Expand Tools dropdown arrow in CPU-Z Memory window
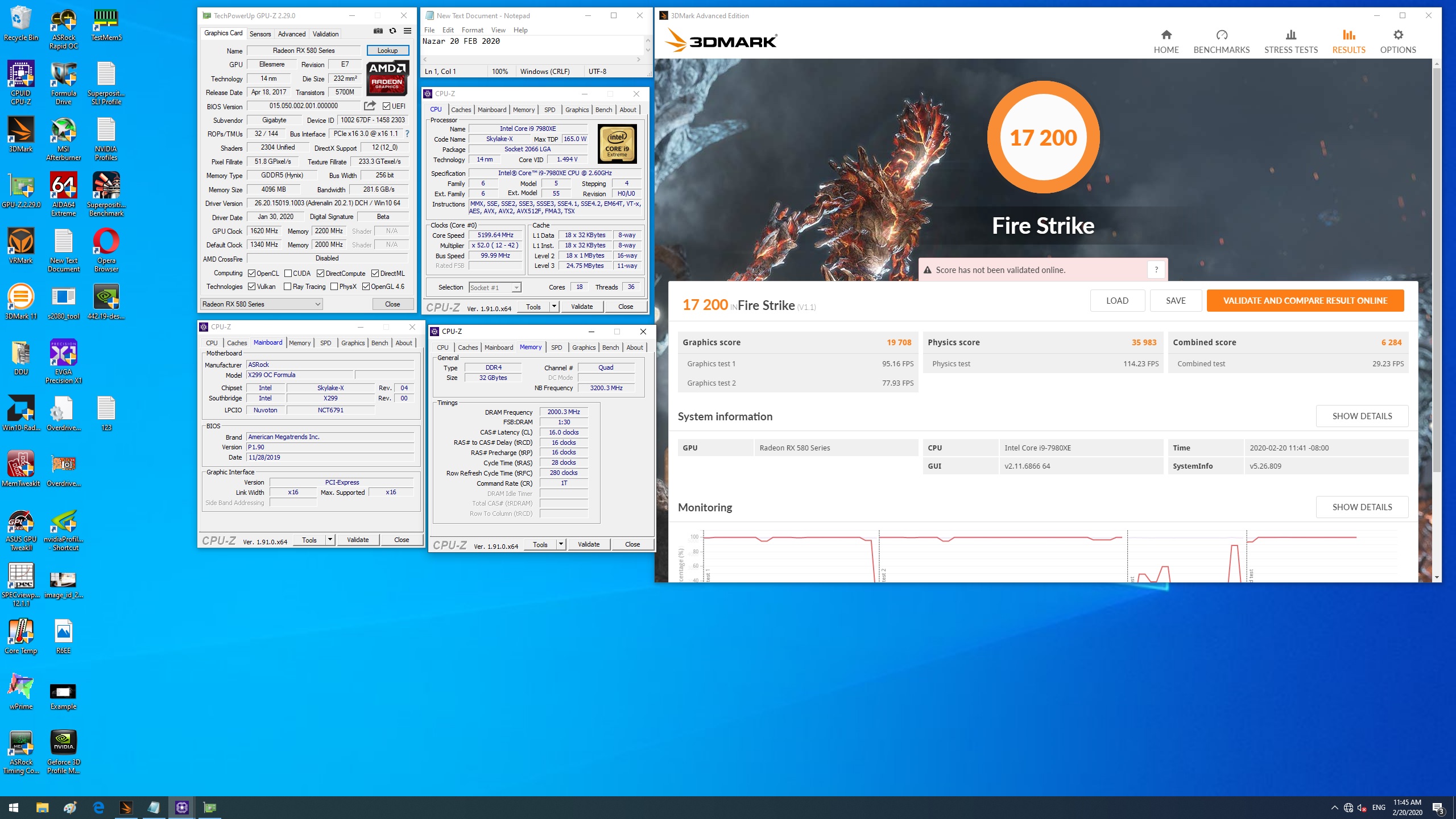 coord(561,545)
